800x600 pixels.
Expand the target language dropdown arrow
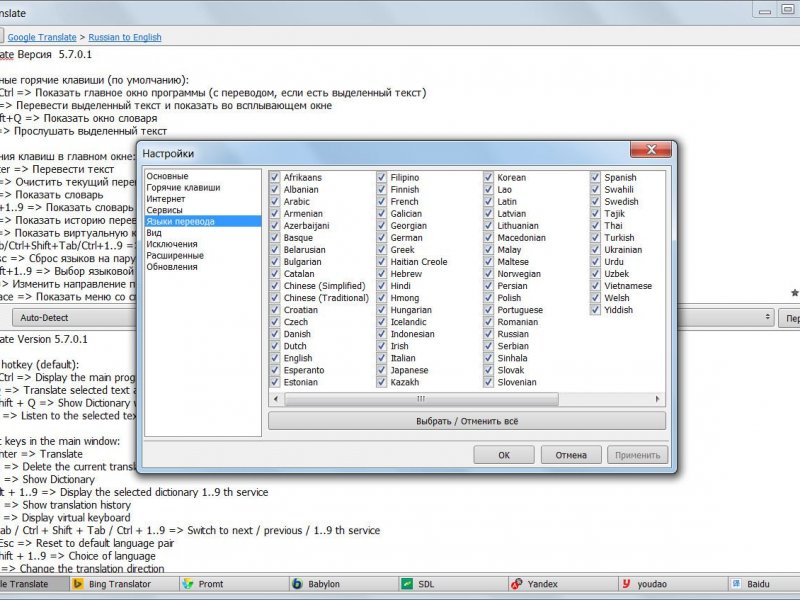767,317
